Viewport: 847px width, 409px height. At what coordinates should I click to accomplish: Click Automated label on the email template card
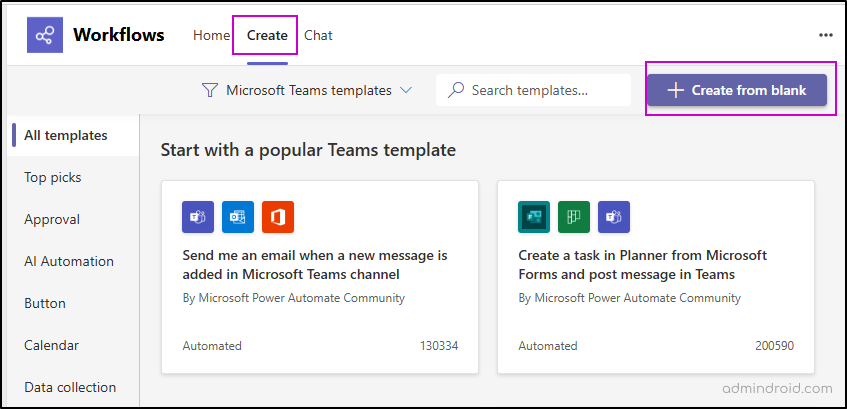(212, 346)
